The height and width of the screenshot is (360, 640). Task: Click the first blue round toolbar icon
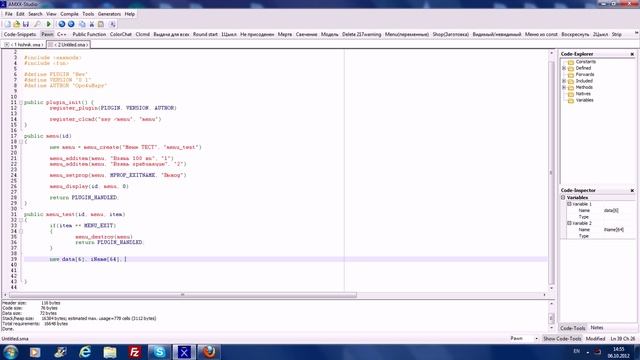62,24
